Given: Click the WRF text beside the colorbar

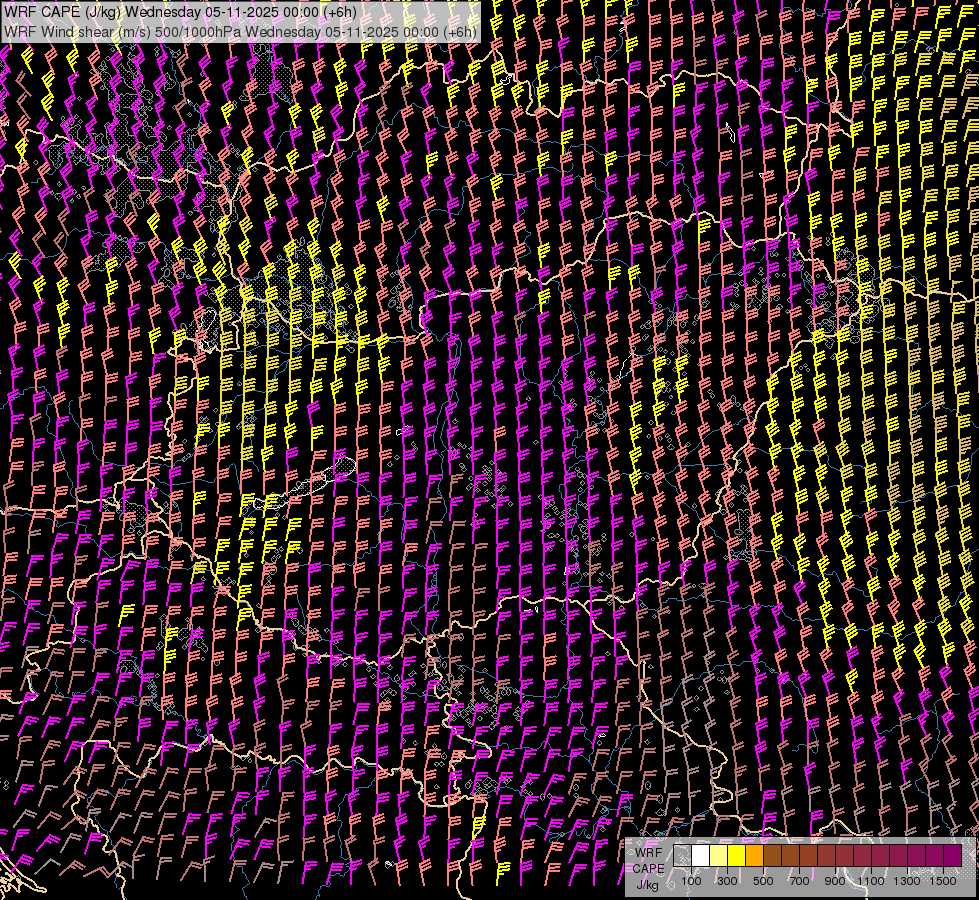Looking at the screenshot, I should point(648,851).
